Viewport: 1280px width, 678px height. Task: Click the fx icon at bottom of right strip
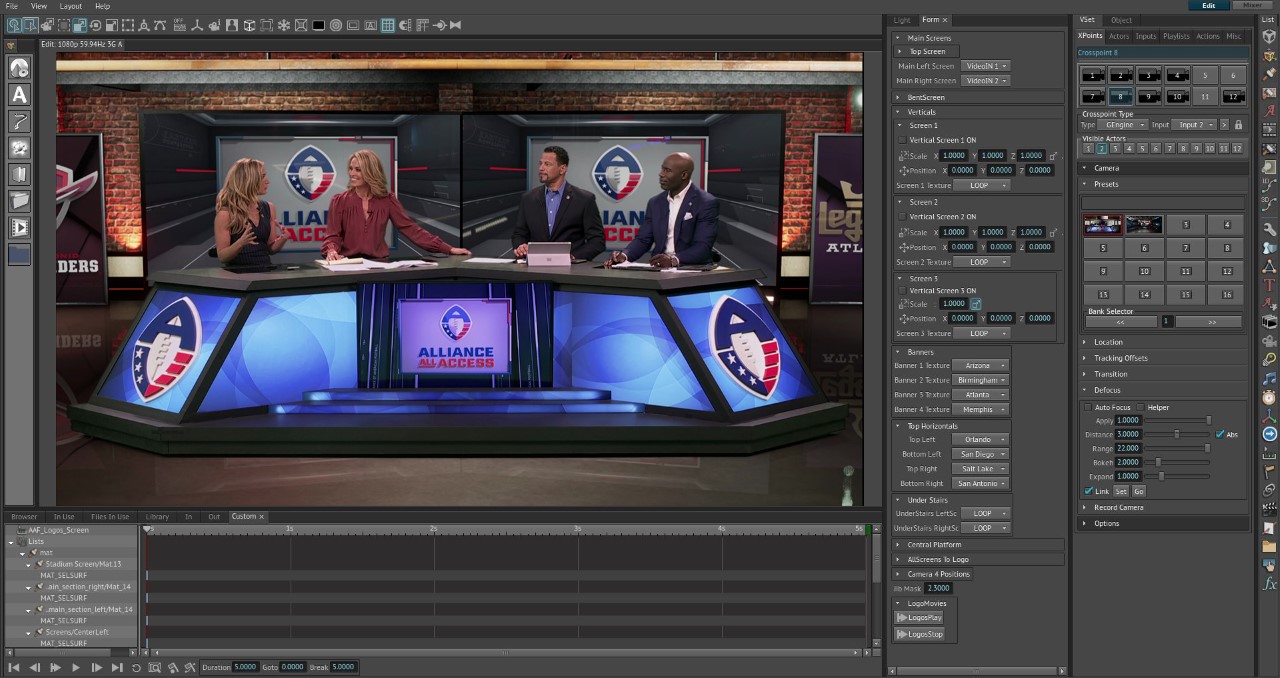click(1269, 583)
